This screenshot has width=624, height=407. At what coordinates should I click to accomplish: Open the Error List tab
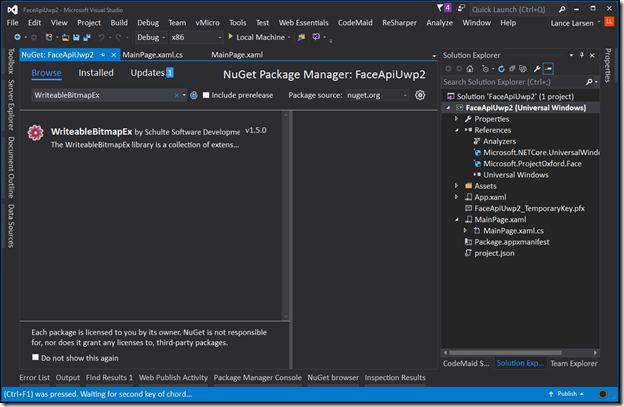click(x=35, y=378)
